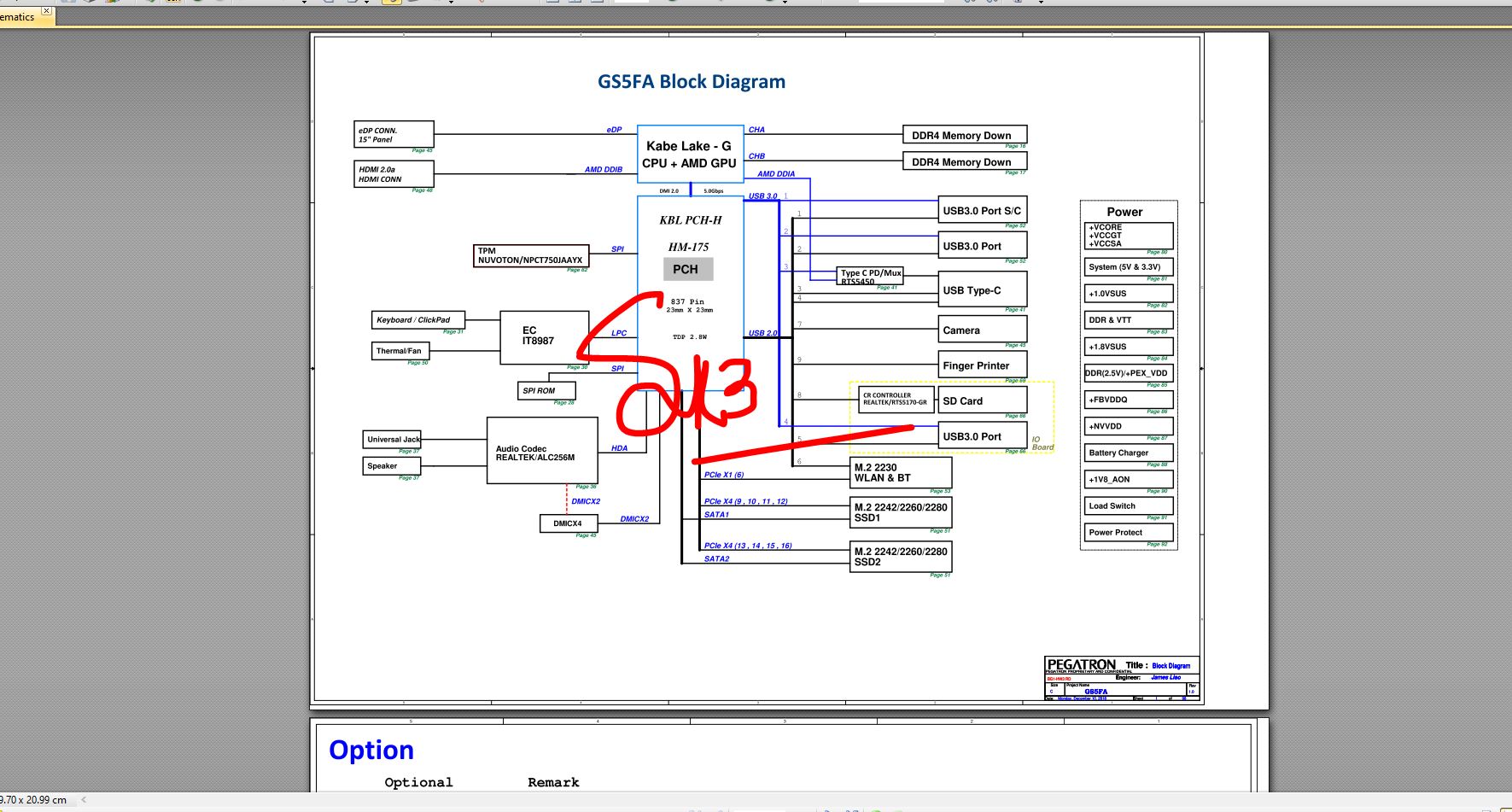Image resolution: width=1512 pixels, height=812 pixels.
Task: Click the 'SD Card' block
Action: [x=982, y=400]
